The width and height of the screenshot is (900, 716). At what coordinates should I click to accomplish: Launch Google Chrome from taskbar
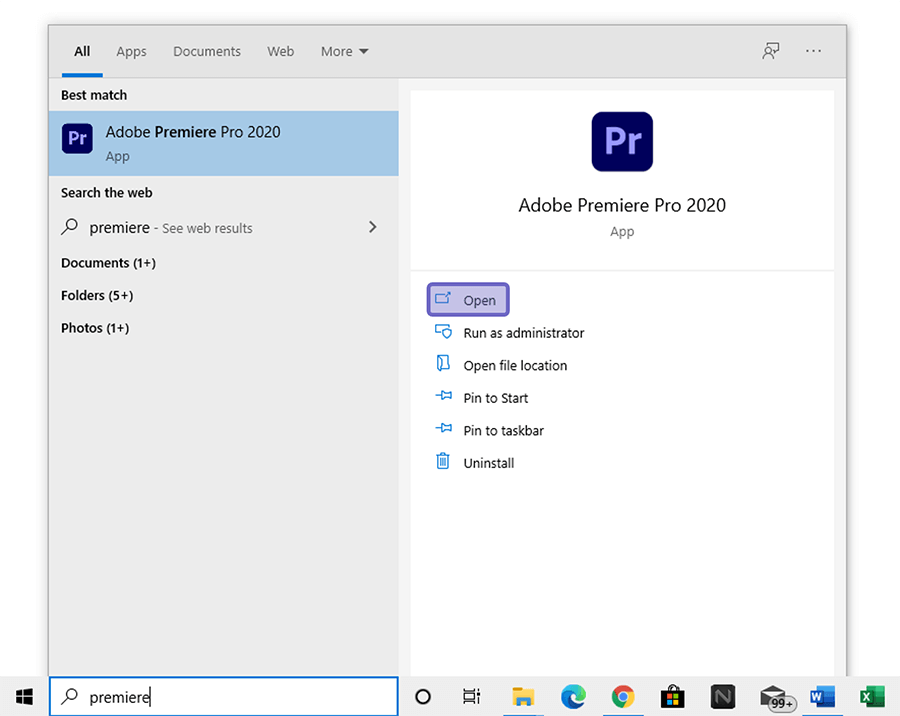[623, 696]
